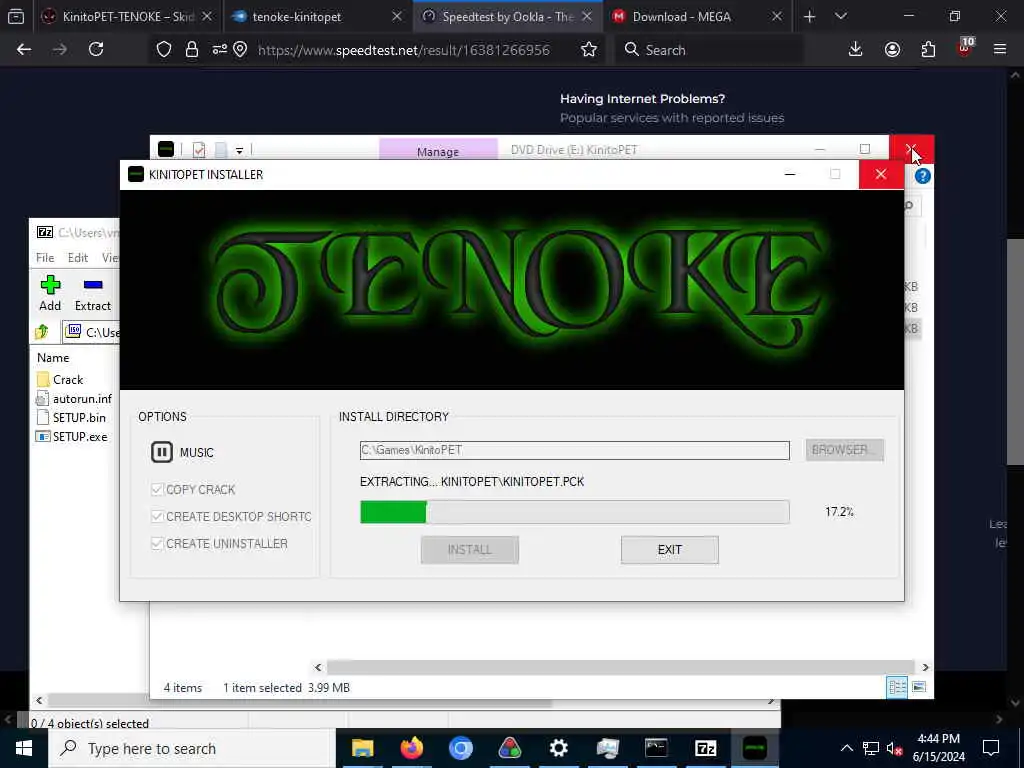Open Firefox from the taskbar
The image size is (1024, 768).
point(411,748)
